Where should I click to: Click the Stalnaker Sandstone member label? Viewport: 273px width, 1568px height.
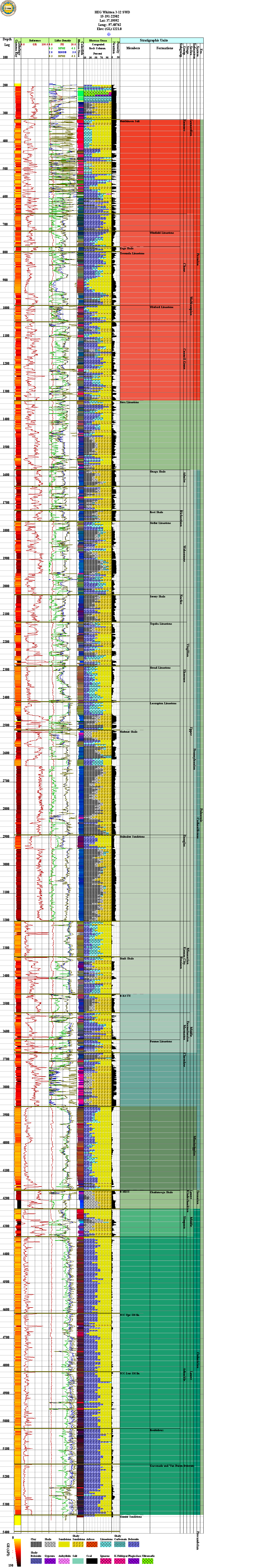tap(133, 836)
